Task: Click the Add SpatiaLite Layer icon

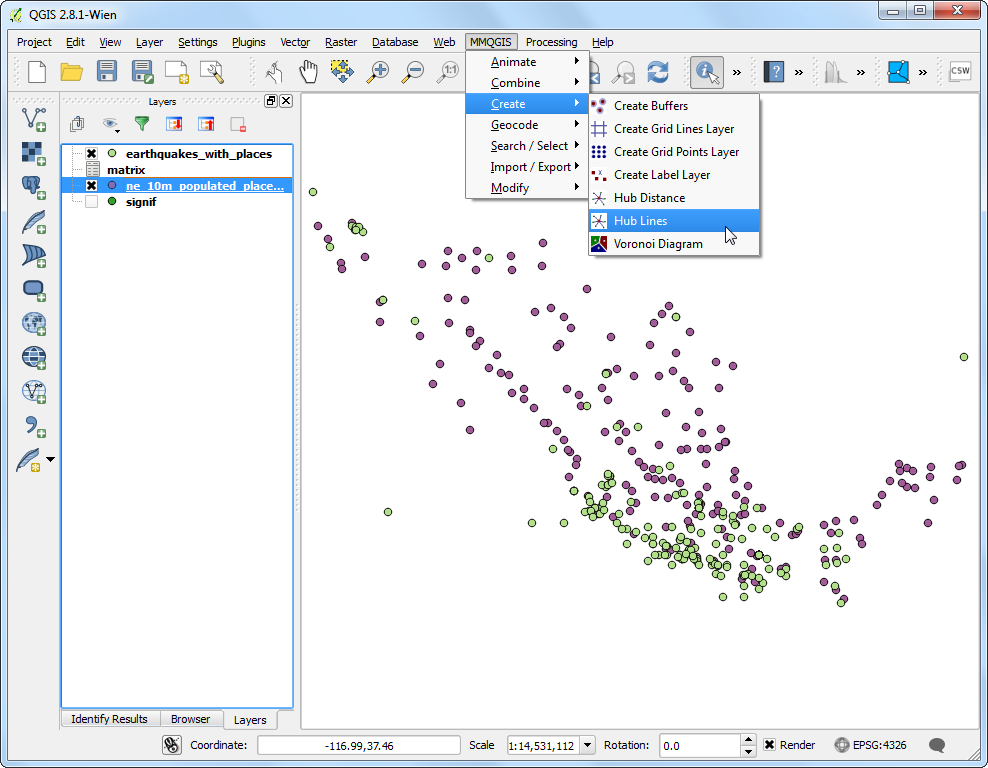Action: pyautogui.click(x=33, y=221)
